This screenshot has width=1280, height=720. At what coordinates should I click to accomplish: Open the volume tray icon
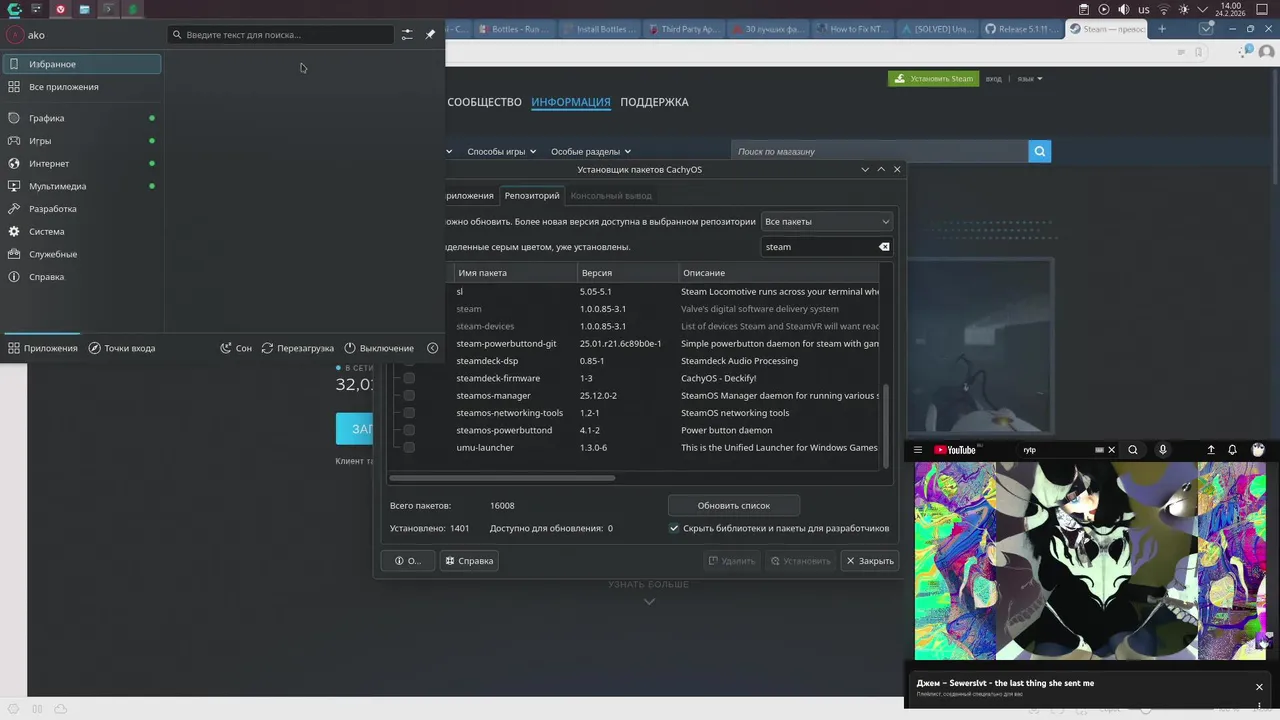tap(1124, 9)
